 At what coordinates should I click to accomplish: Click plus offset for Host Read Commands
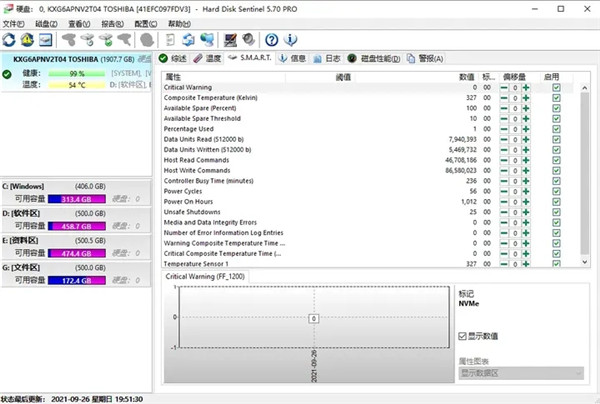pos(526,160)
